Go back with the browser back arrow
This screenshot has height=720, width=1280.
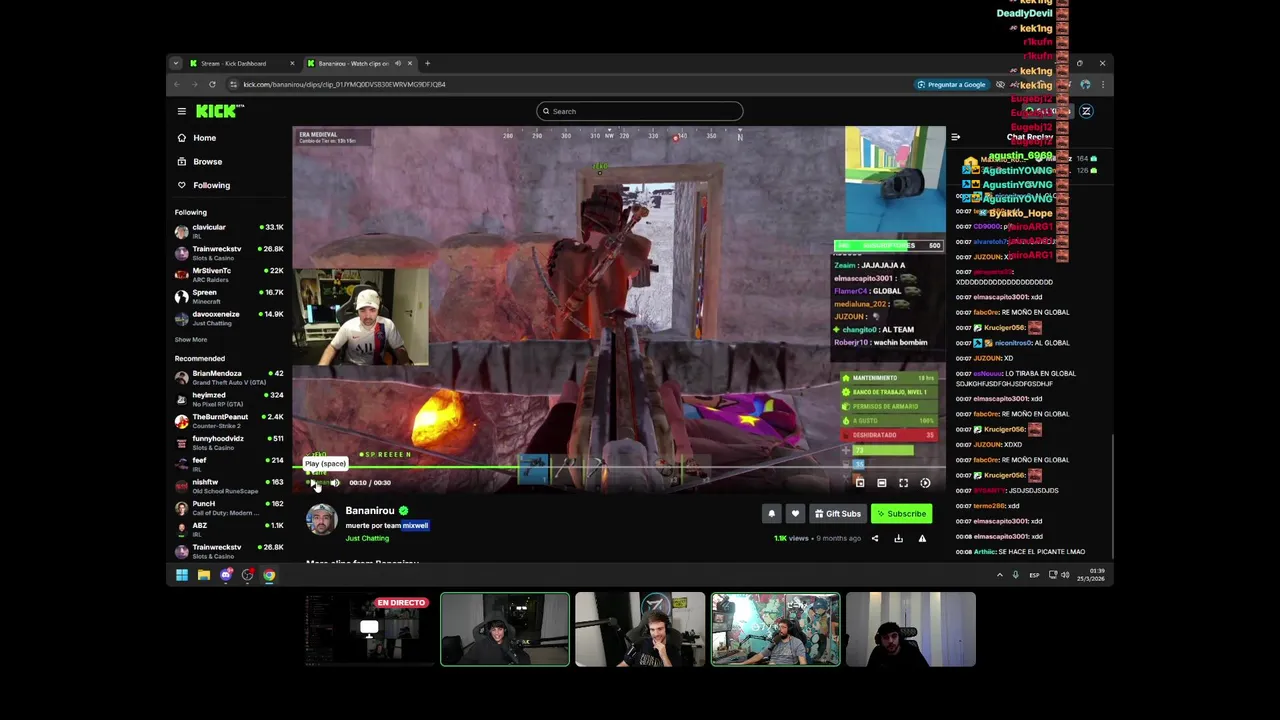tap(176, 84)
